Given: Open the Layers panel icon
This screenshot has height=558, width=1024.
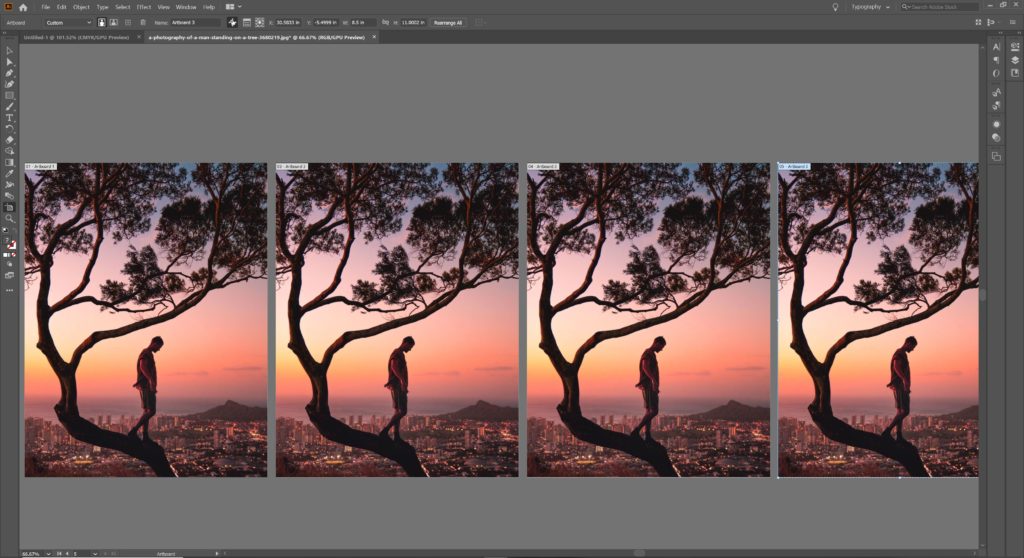Looking at the screenshot, I should pos(1015,60).
